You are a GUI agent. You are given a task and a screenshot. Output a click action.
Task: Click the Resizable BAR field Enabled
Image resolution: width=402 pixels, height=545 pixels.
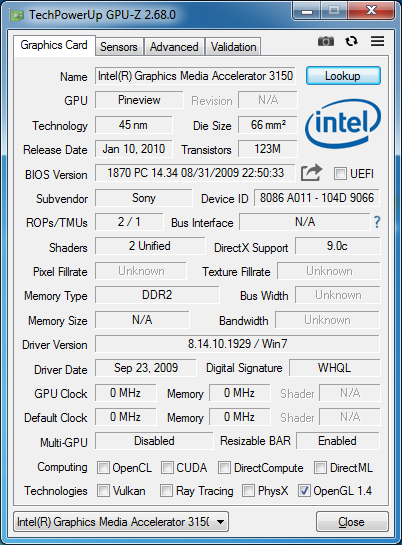(338, 441)
